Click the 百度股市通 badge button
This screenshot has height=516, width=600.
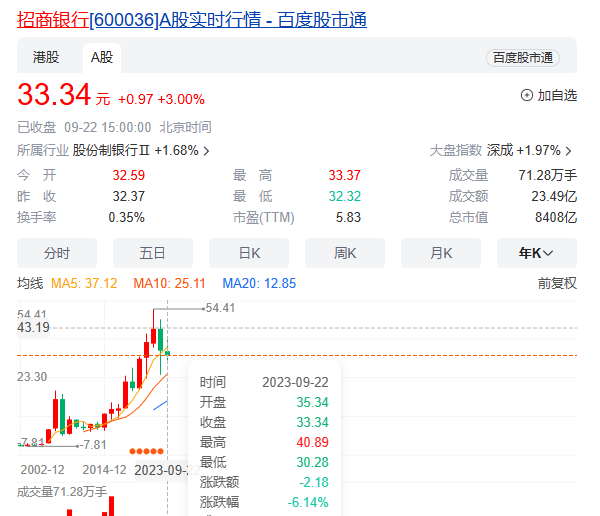pyautogui.click(x=523, y=58)
